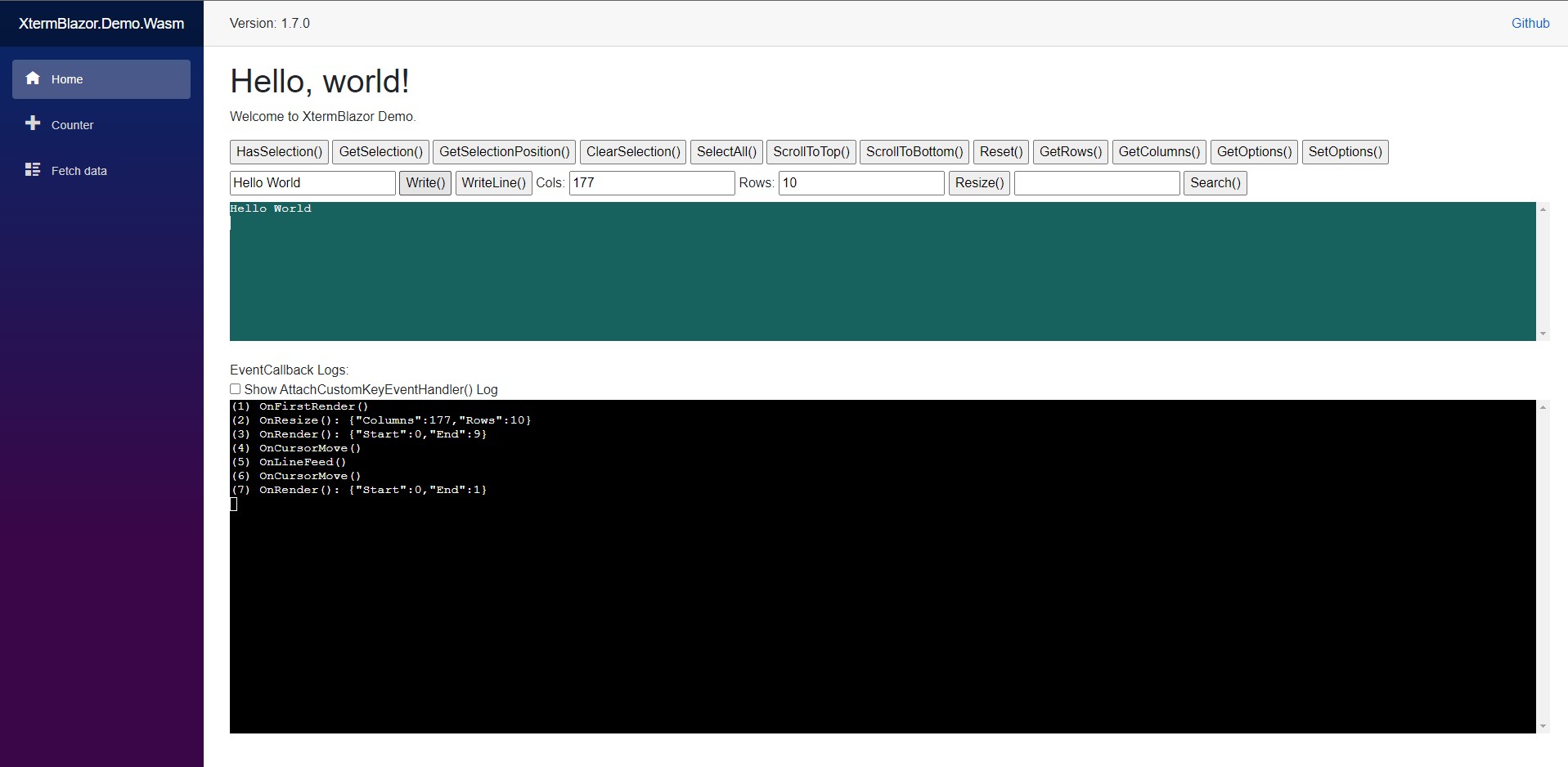Viewport: 1568px width, 767px height.
Task: Open the Github link
Action: [1530, 23]
